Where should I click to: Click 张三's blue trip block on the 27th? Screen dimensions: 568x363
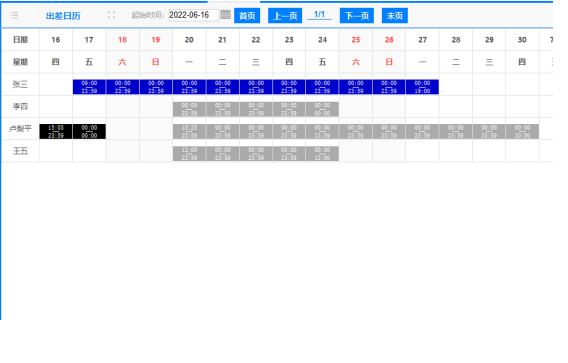[x=422, y=87]
